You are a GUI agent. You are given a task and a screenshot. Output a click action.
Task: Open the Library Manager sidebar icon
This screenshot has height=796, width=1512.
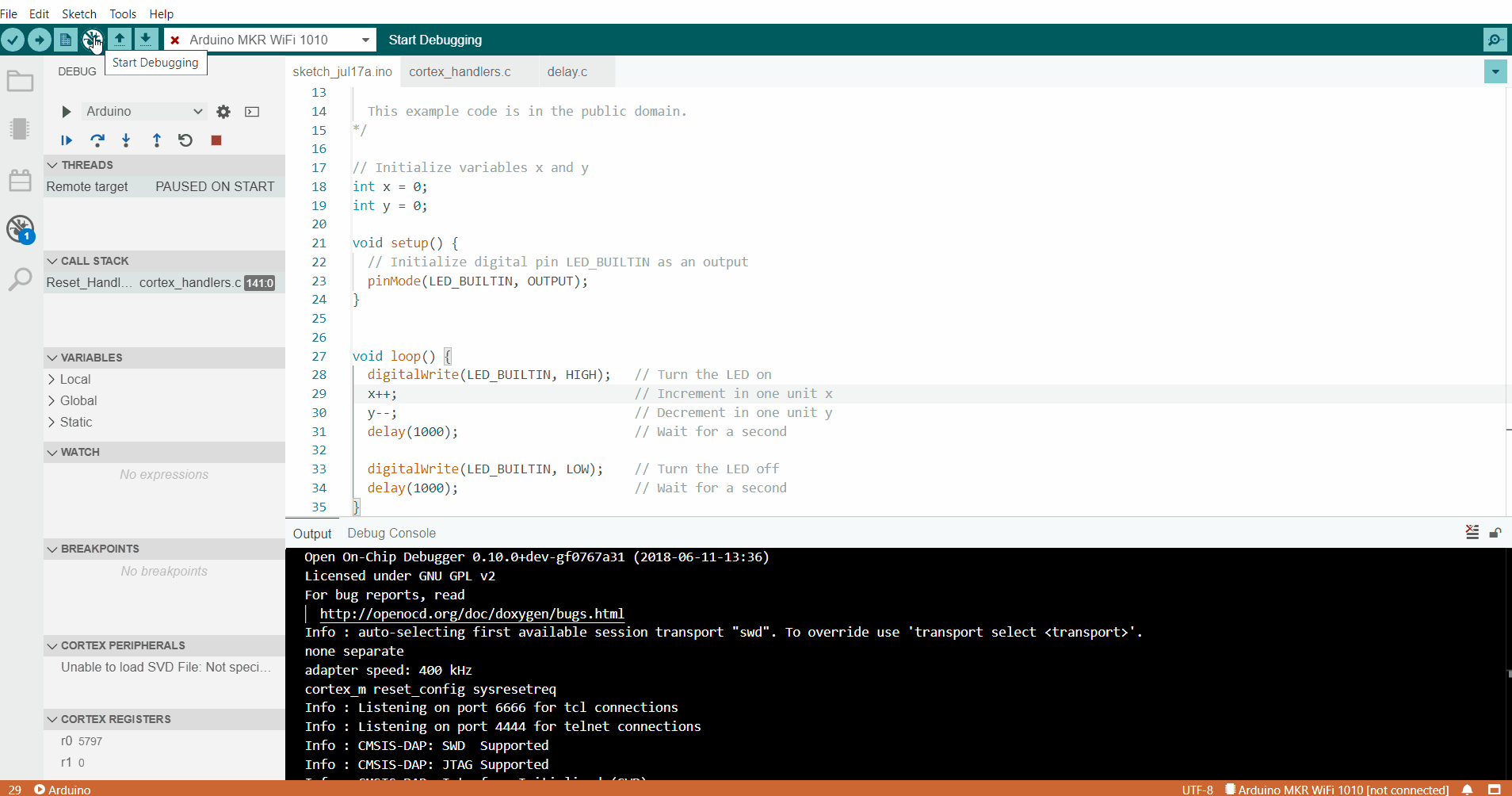(x=20, y=180)
